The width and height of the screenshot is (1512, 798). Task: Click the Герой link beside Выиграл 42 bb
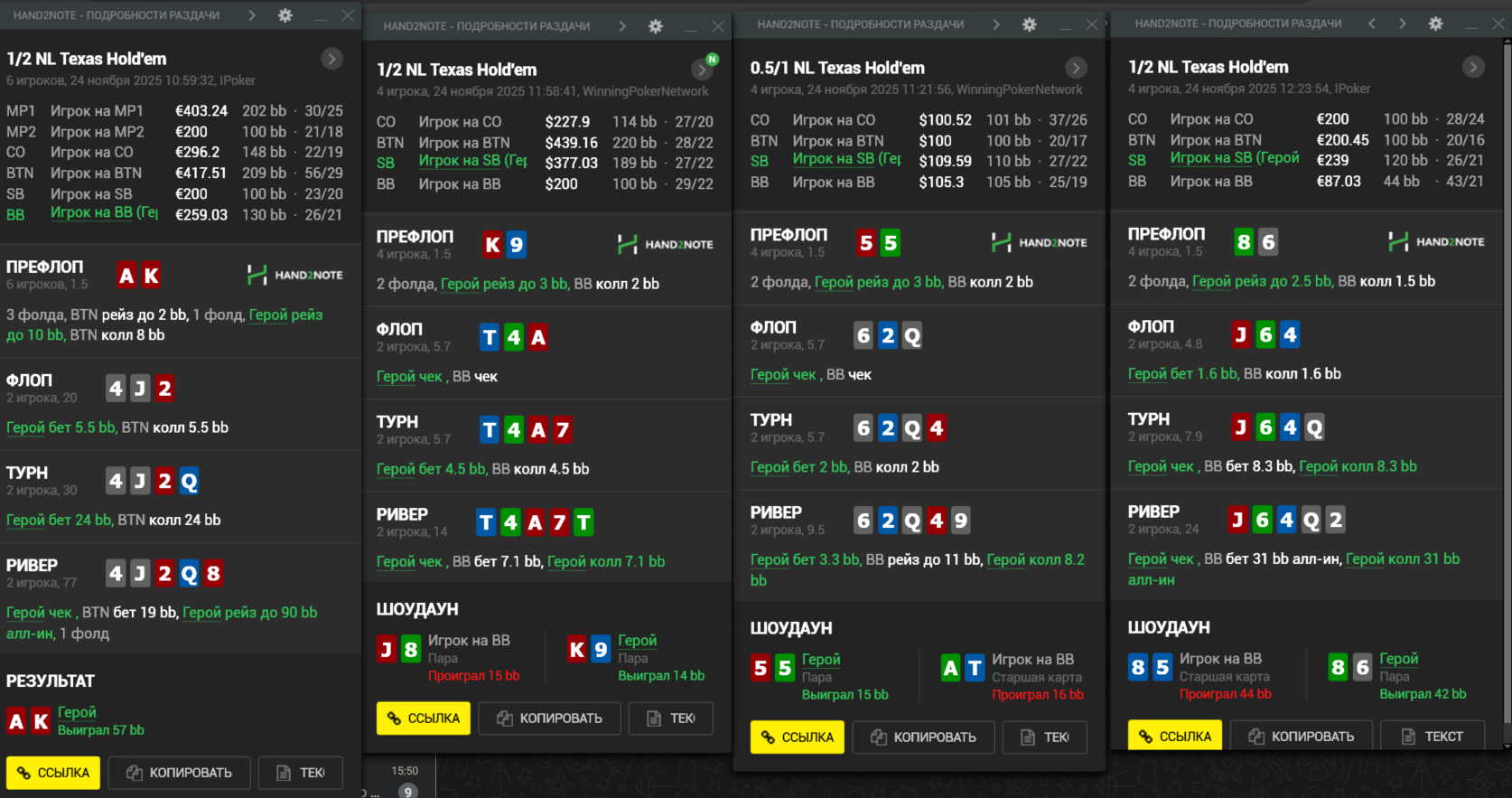point(1398,659)
